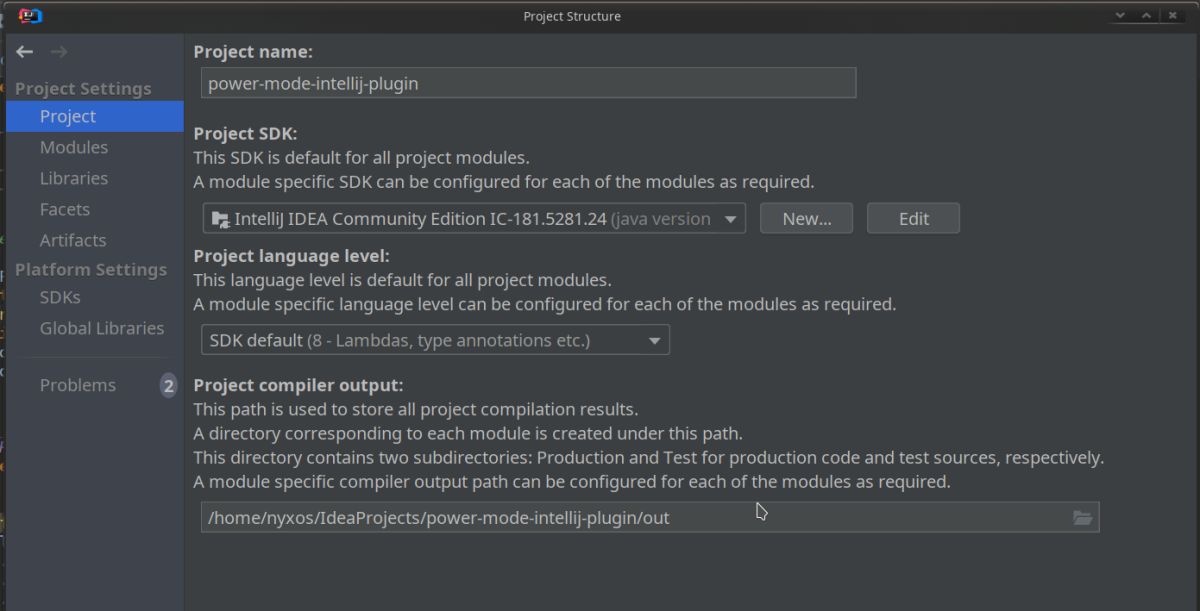
Task: Open SDKs under Platform Settings
Action: pos(60,297)
